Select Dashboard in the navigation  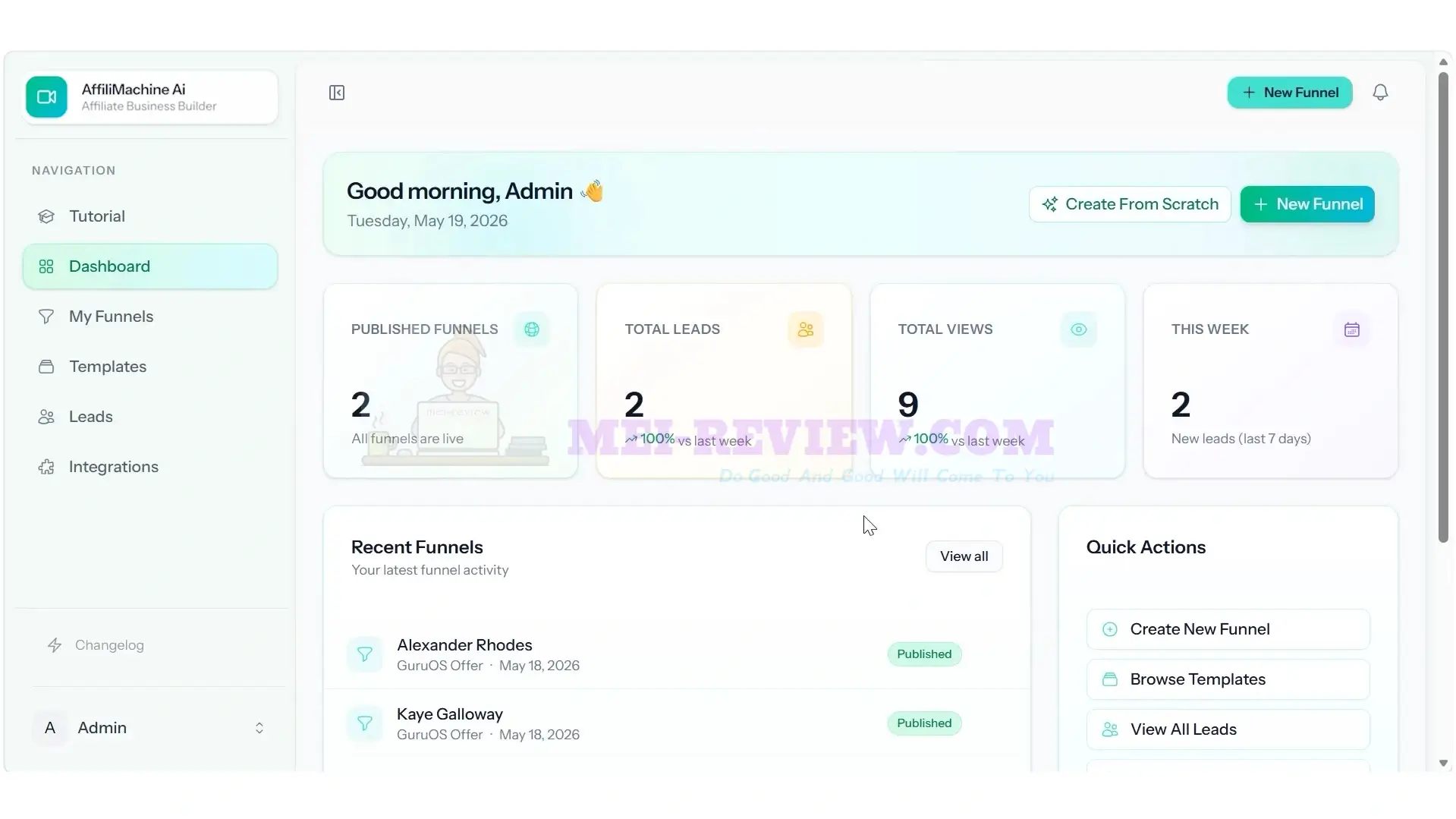click(x=150, y=266)
